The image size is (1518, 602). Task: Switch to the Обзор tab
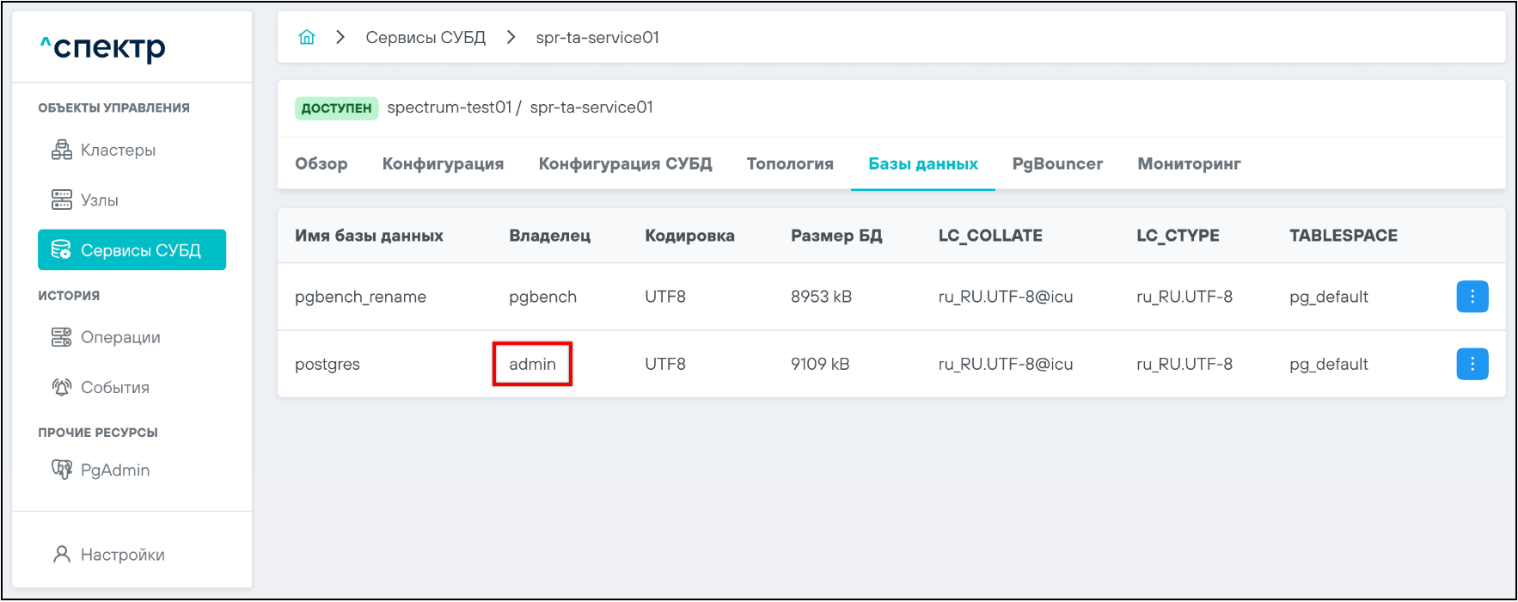pos(321,164)
